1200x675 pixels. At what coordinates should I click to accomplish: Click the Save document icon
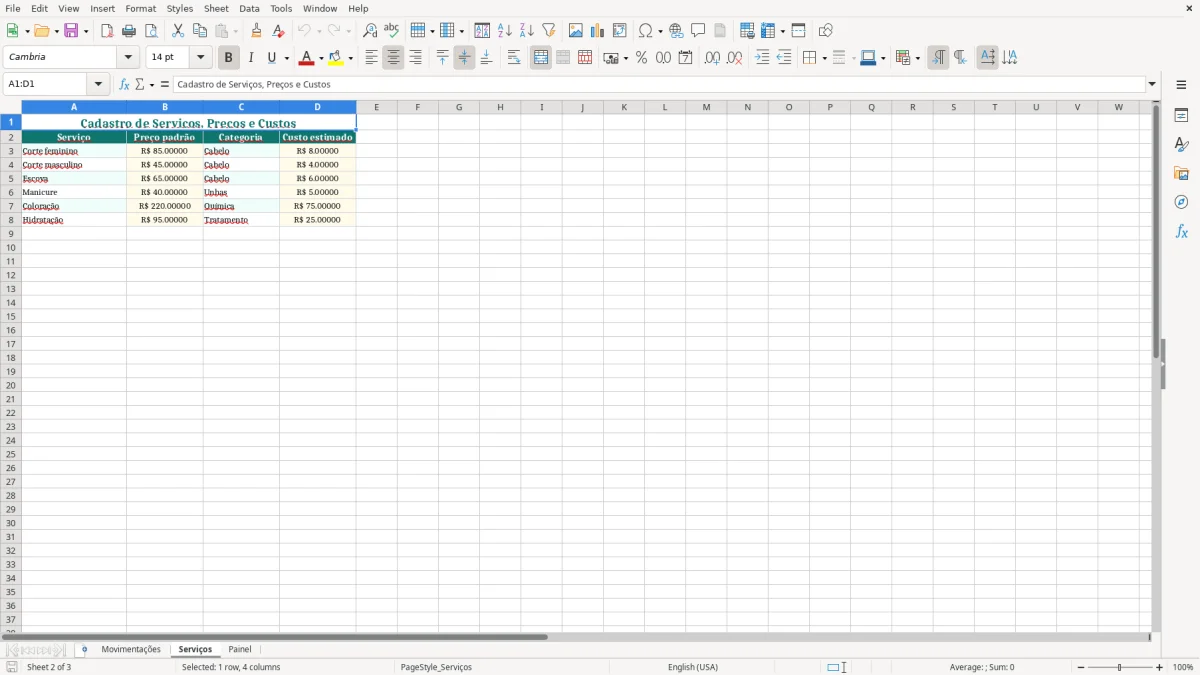coord(71,31)
